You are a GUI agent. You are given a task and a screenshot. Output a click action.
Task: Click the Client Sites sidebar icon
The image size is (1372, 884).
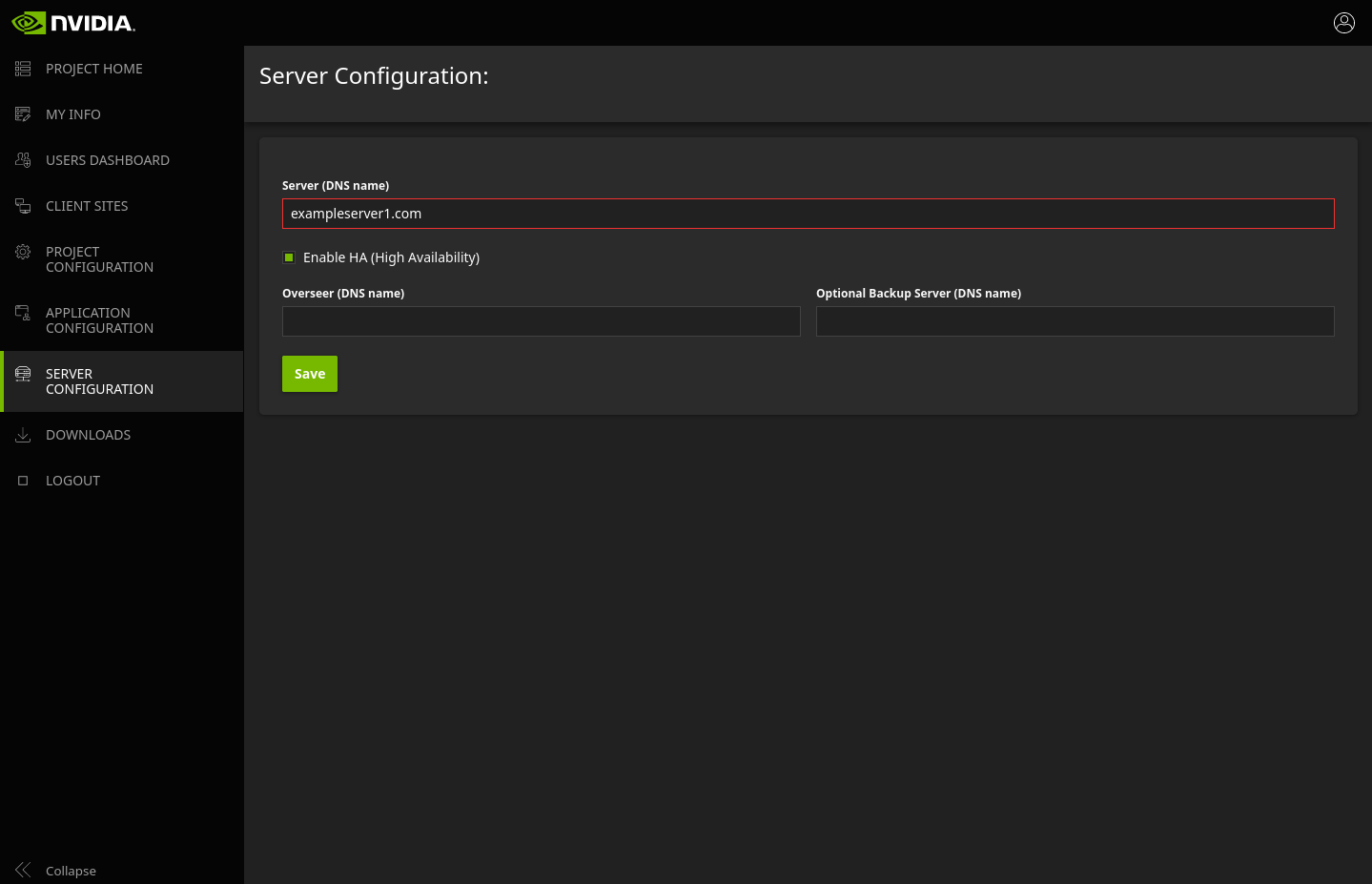23,206
